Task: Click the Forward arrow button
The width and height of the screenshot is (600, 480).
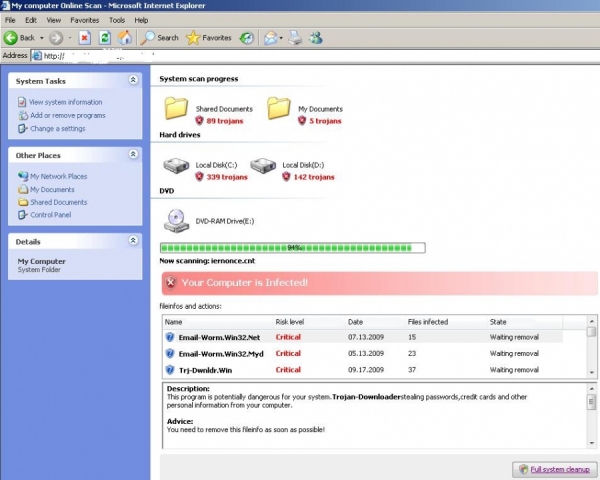Action: [56, 38]
